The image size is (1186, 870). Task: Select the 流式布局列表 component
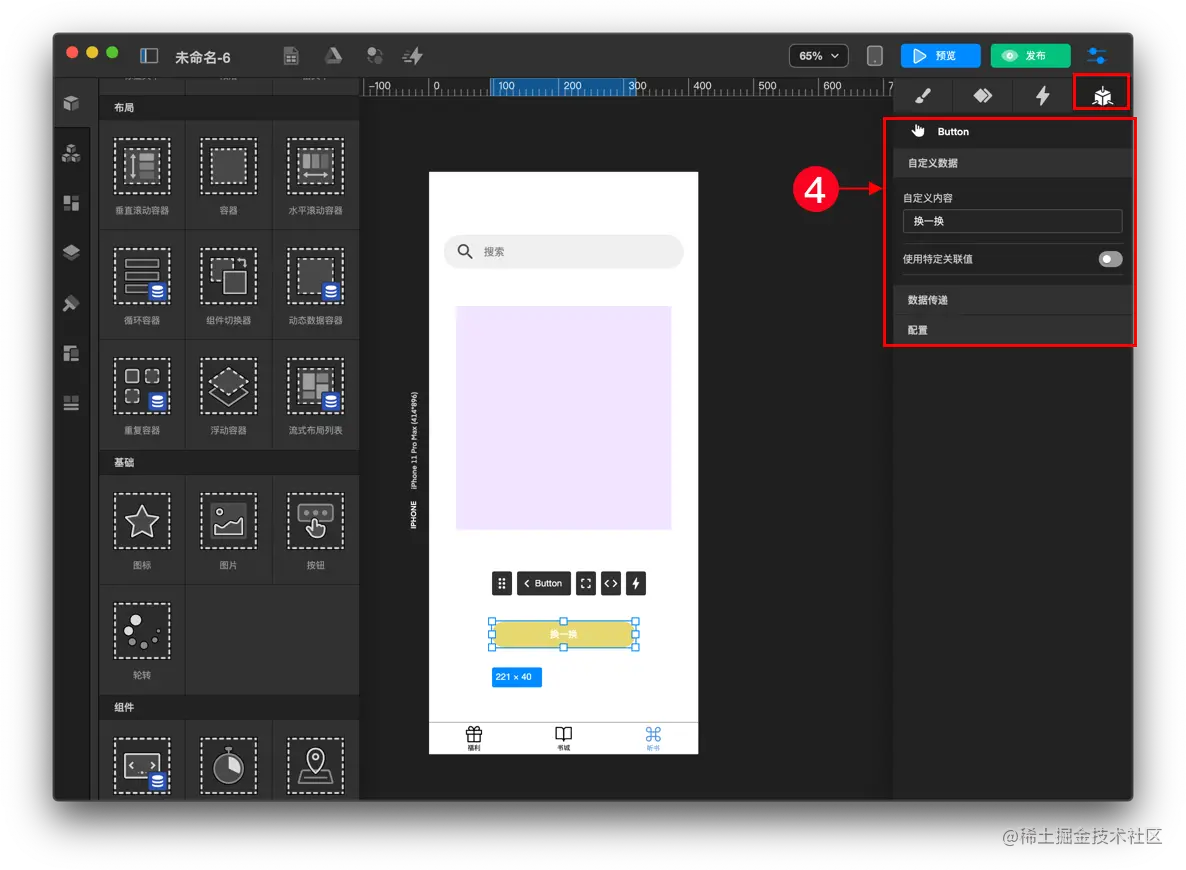pos(315,394)
